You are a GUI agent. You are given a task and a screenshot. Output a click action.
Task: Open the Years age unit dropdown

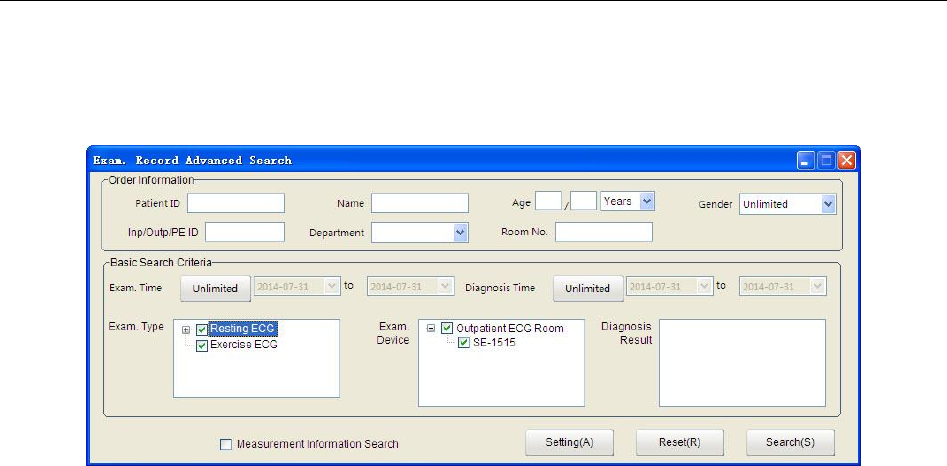646,201
